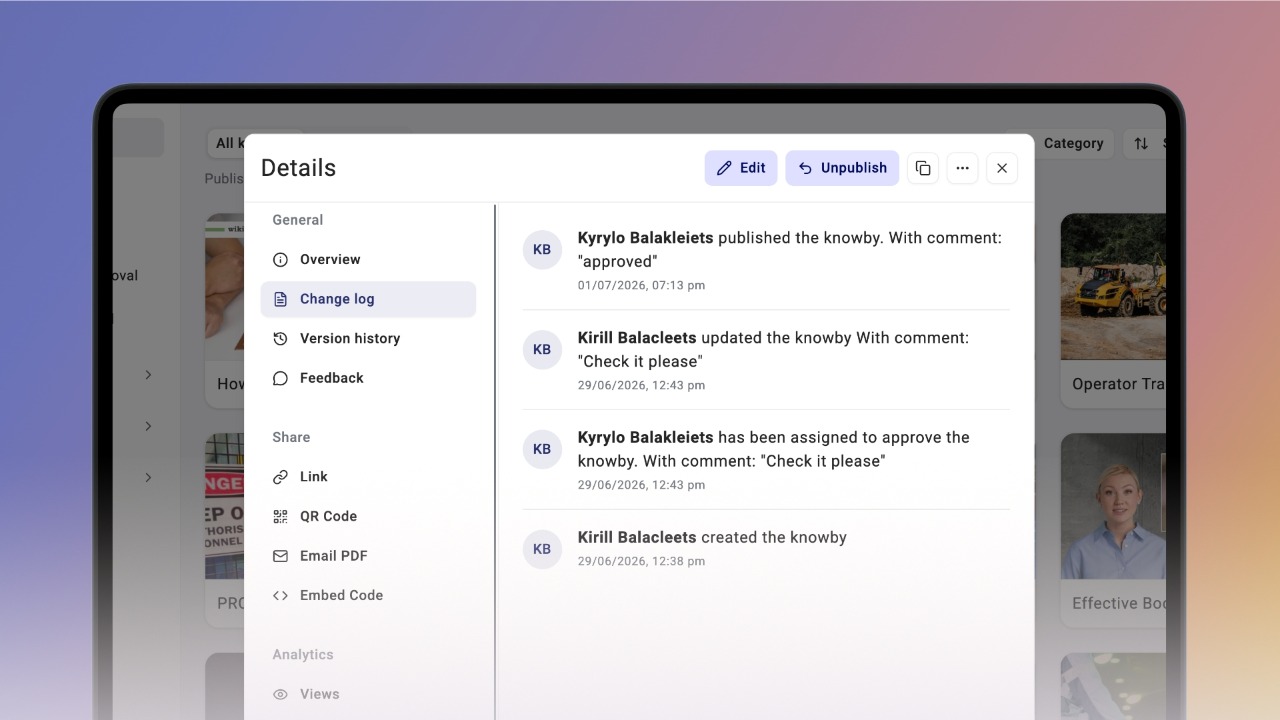View the Views analytics section
Viewport: 1280px width, 720px height.
[368, 694]
